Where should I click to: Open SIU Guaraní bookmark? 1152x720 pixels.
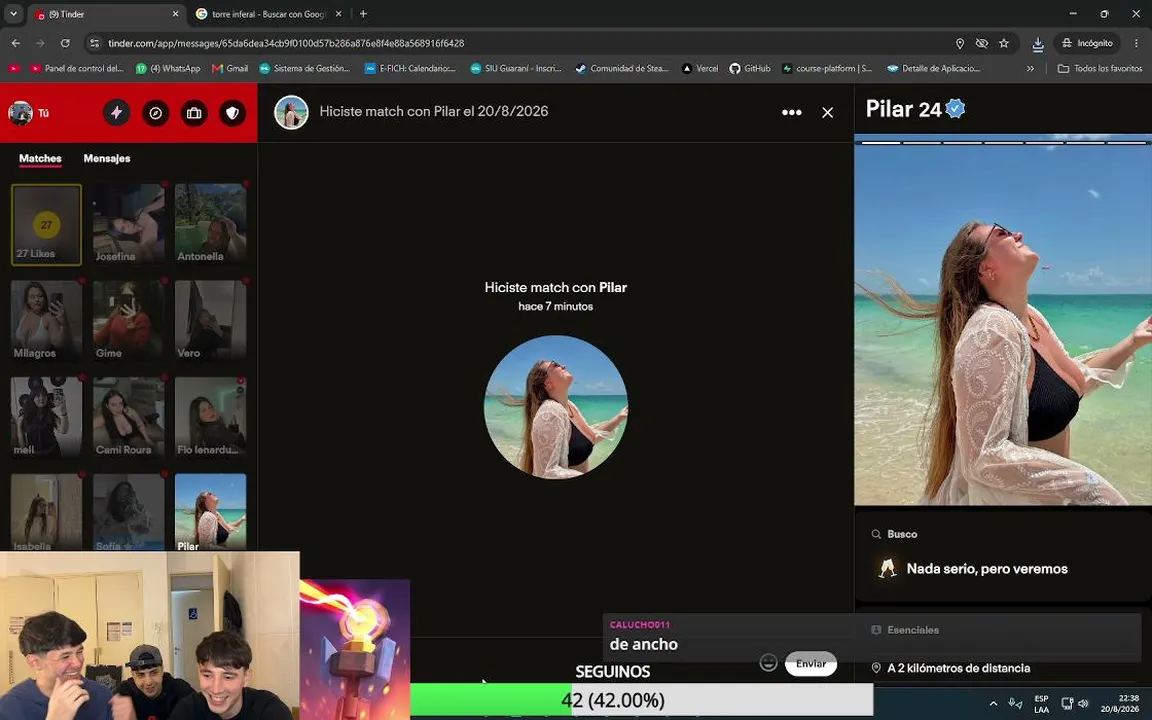click(x=516, y=68)
